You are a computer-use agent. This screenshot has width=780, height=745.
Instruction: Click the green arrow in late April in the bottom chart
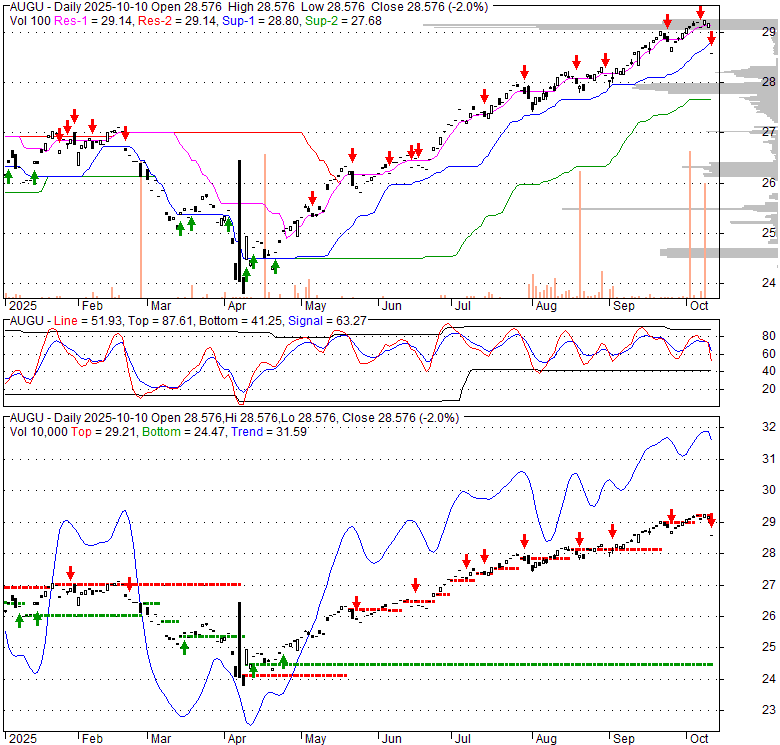pyautogui.click(x=283, y=661)
